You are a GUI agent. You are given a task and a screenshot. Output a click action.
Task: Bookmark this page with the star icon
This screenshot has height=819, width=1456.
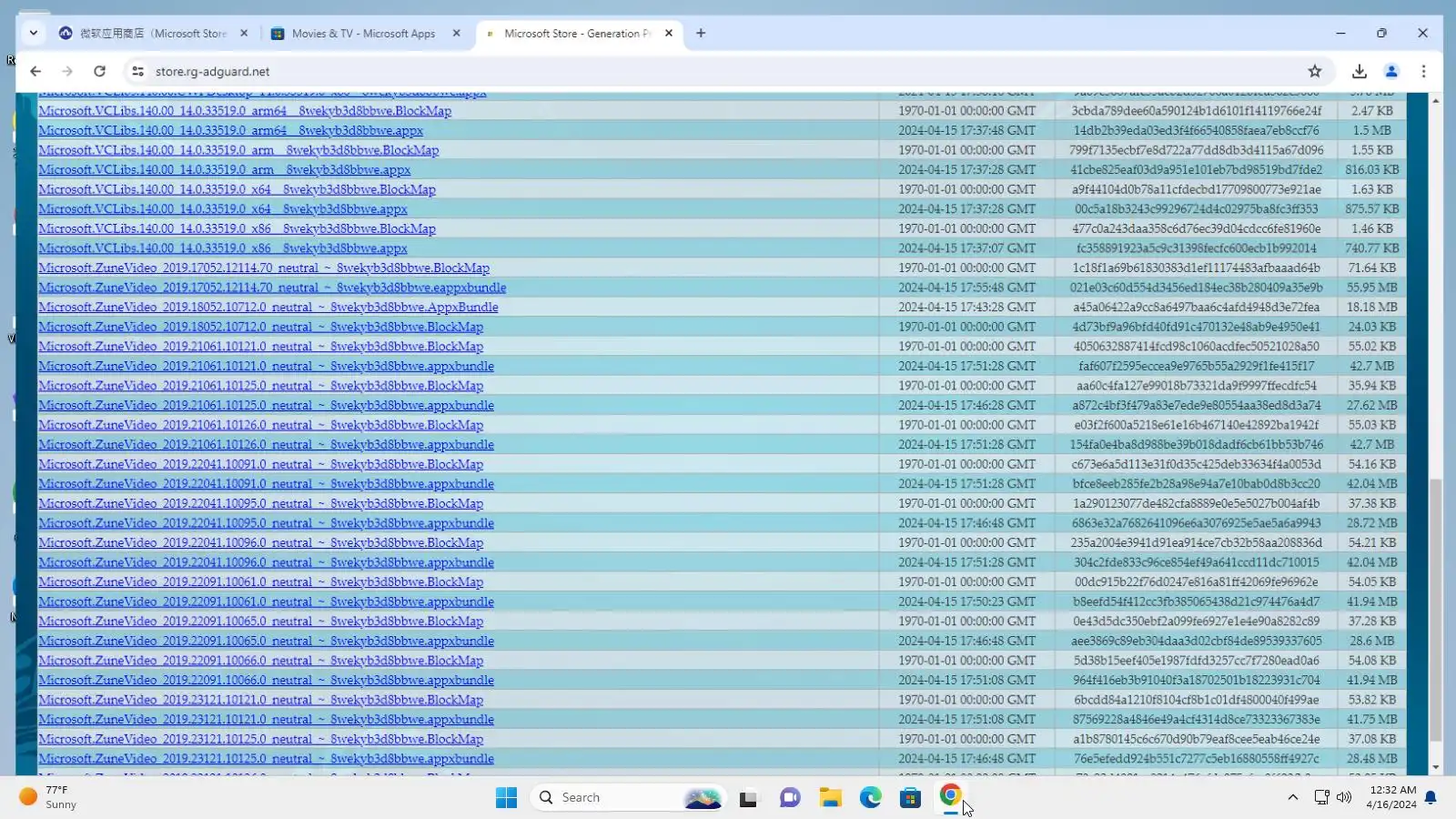click(x=1315, y=71)
